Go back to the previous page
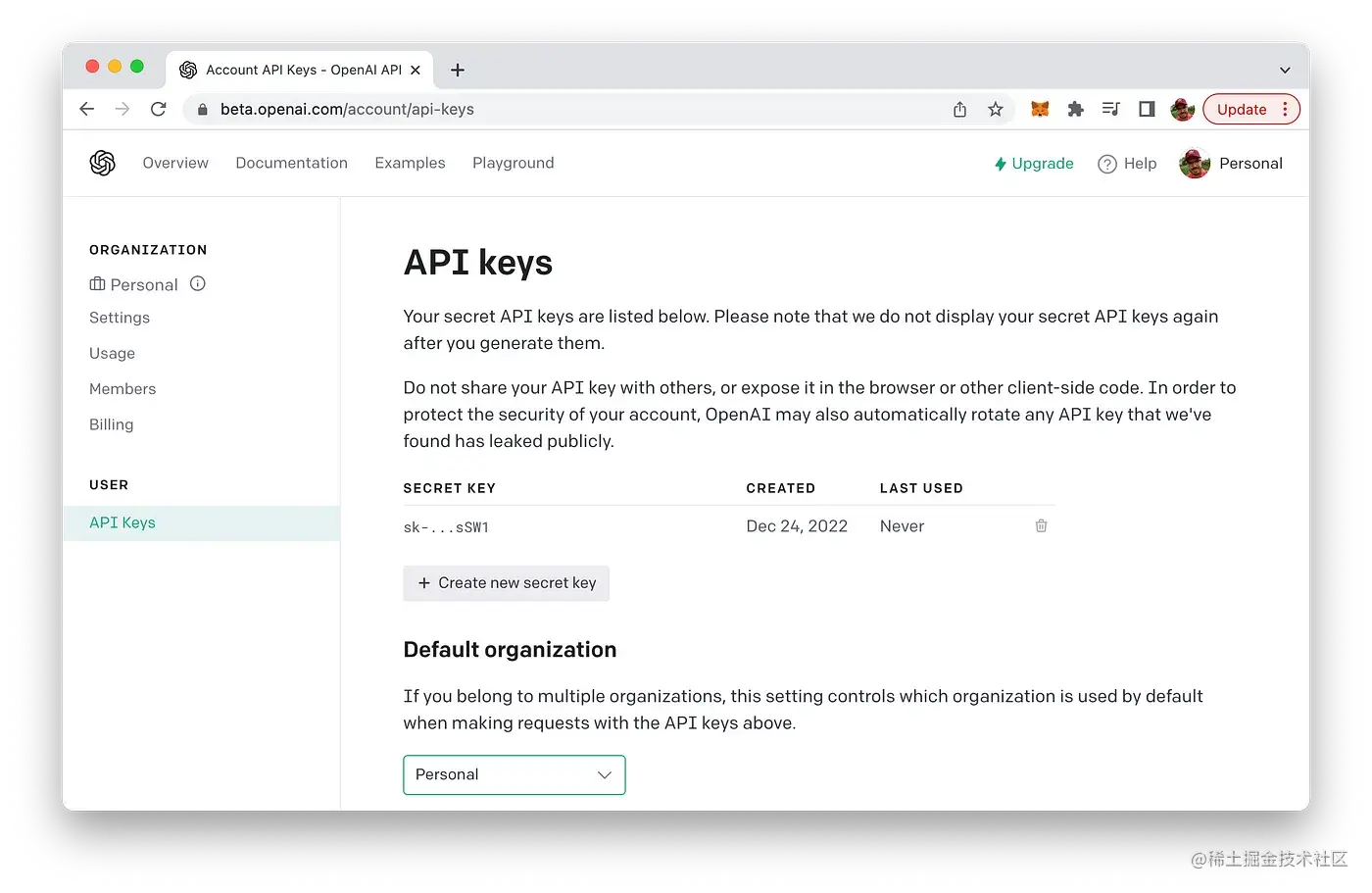Viewport: 1372px width, 893px height. coord(87,109)
